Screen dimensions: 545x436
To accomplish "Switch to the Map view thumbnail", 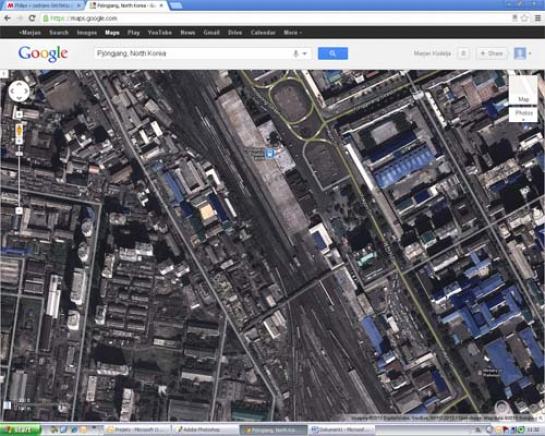I will [523, 90].
